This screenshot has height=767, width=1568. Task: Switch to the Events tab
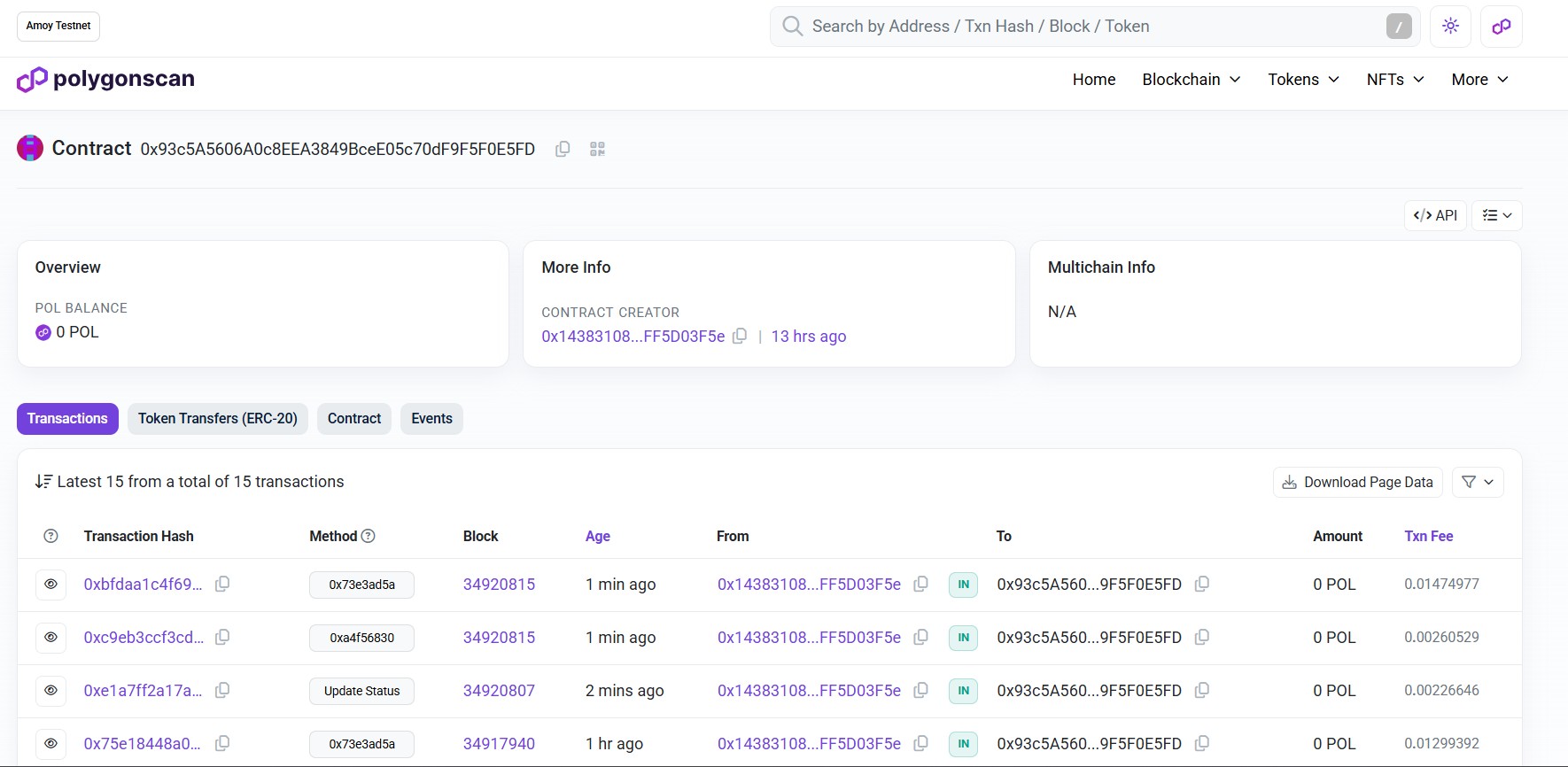(432, 419)
